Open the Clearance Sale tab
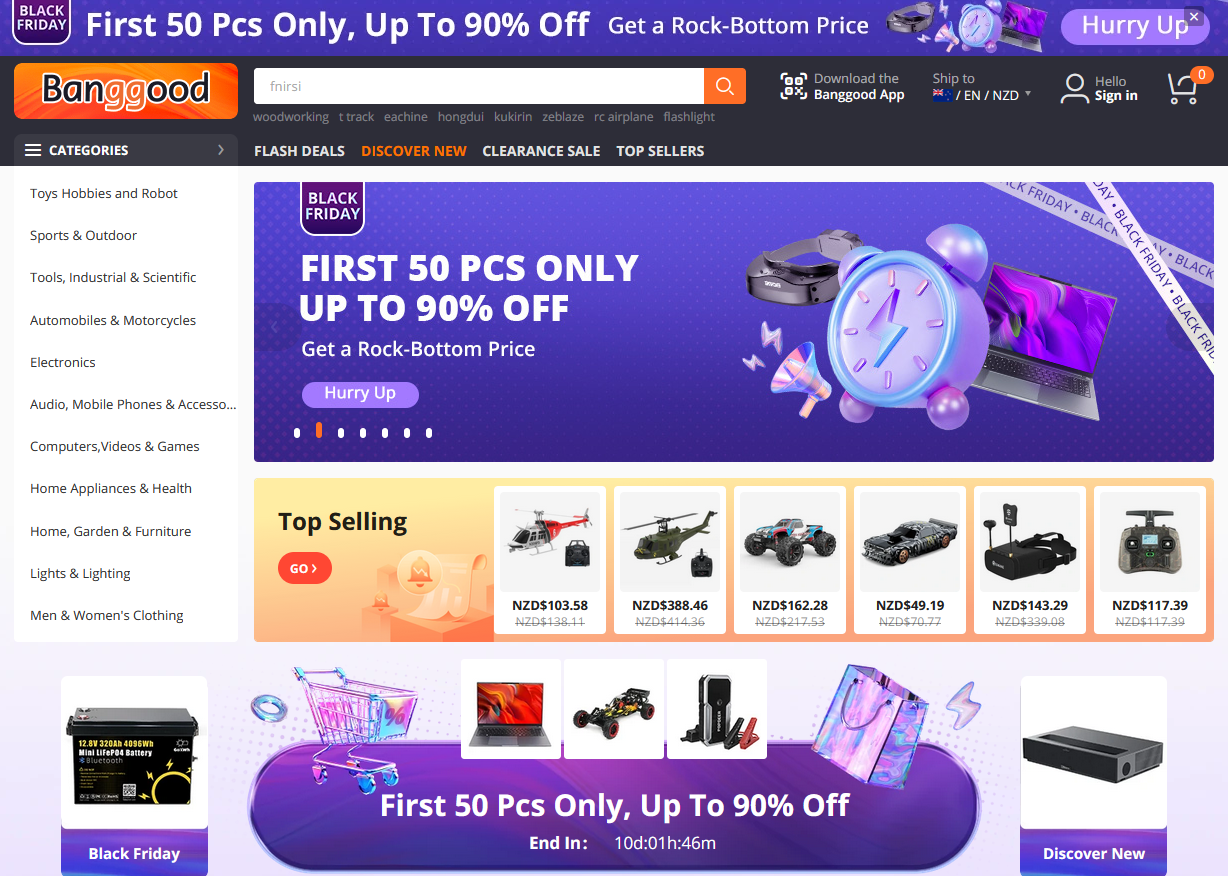The width and height of the screenshot is (1228, 876). click(541, 151)
